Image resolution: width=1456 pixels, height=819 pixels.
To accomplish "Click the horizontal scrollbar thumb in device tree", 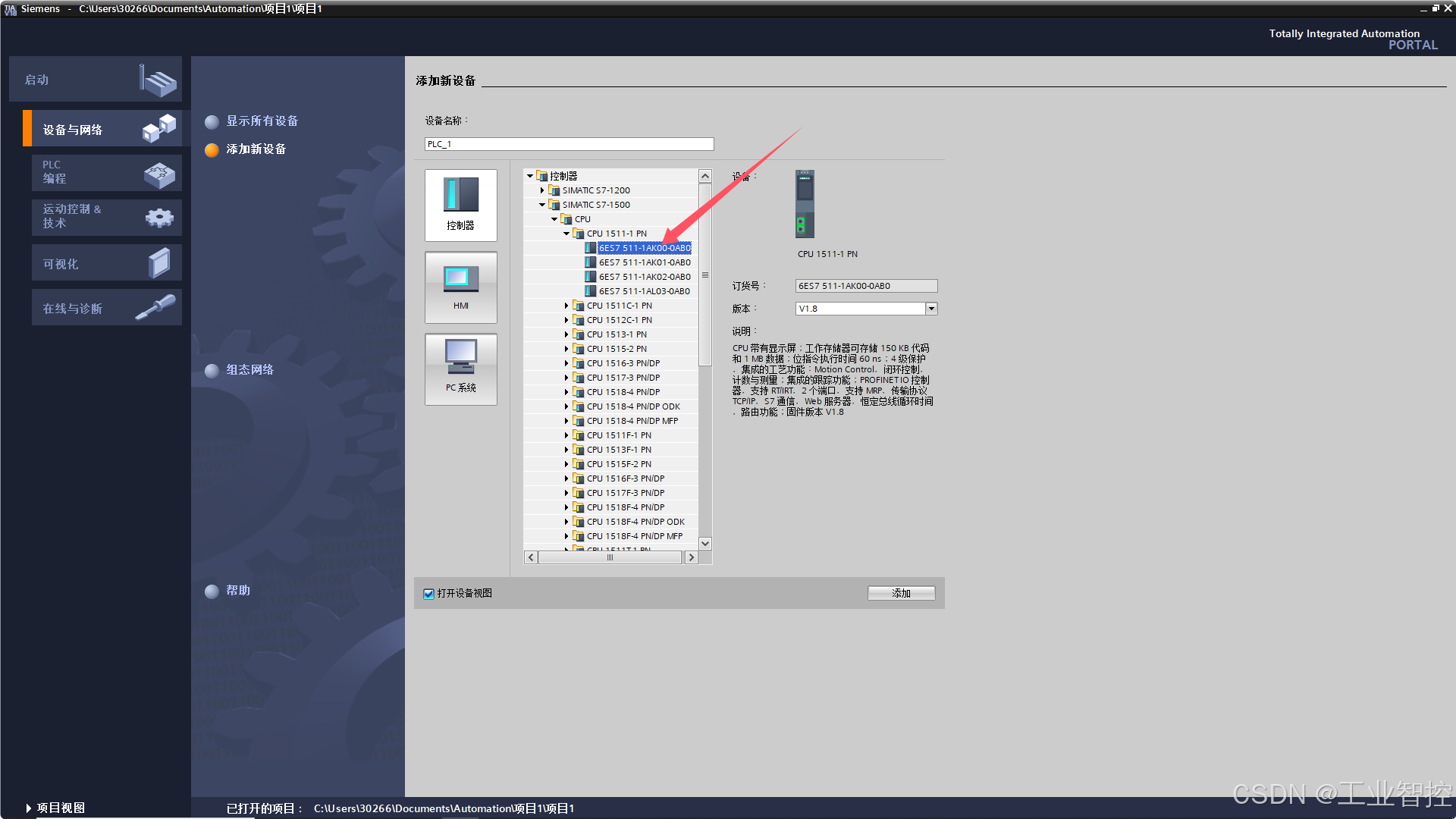I will click(x=610, y=557).
